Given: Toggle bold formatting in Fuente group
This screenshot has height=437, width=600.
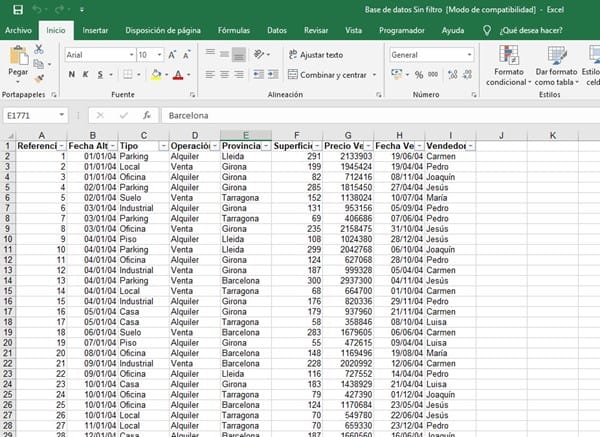Looking at the screenshot, I should click(x=71, y=75).
